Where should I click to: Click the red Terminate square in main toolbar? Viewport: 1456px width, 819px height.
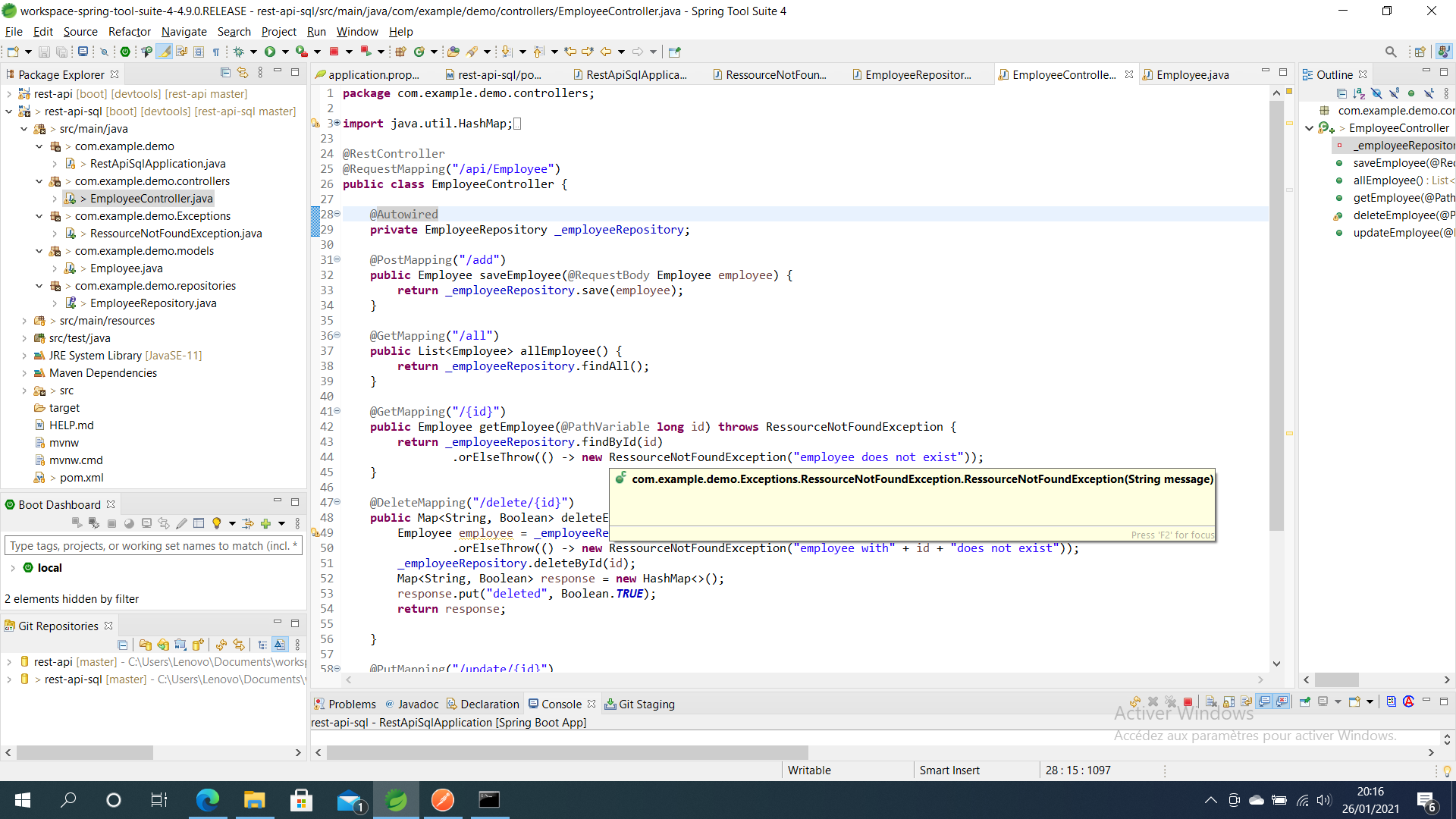pyautogui.click(x=334, y=52)
